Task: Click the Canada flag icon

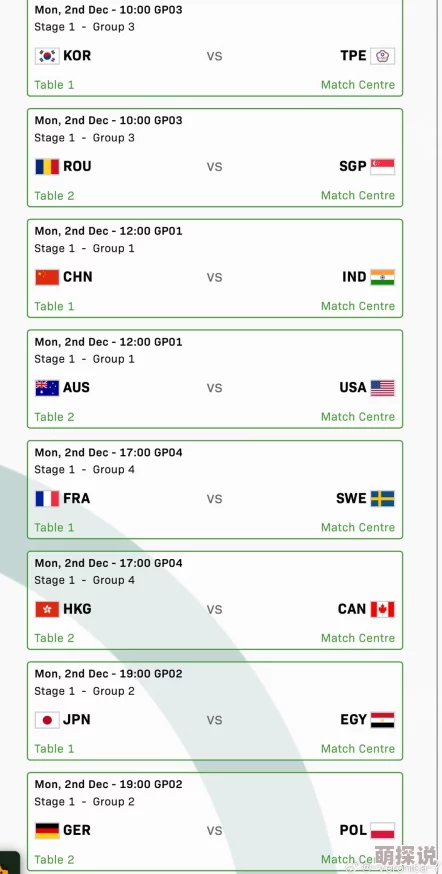Action: pos(382,609)
